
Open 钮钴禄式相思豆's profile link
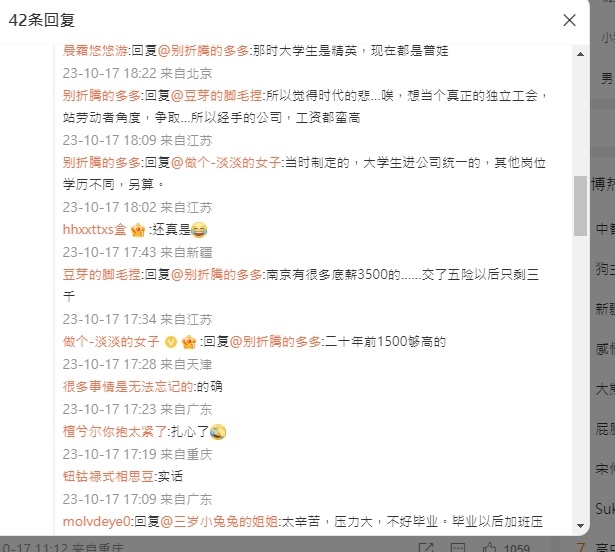tap(108, 476)
